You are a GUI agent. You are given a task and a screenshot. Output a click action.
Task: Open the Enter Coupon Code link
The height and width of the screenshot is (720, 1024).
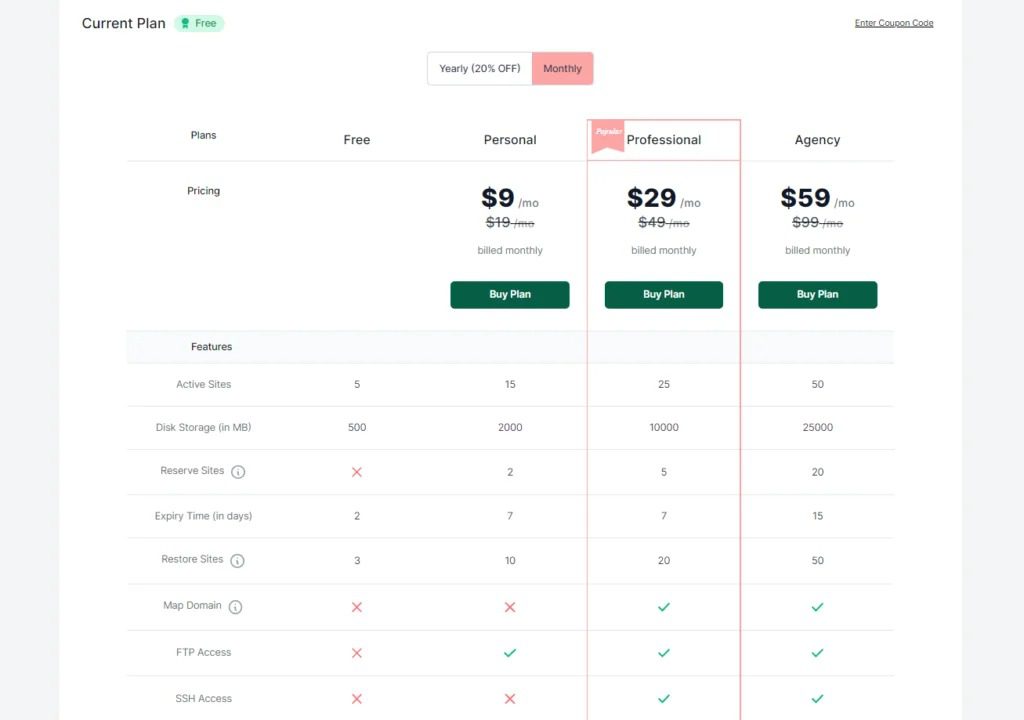pos(894,23)
